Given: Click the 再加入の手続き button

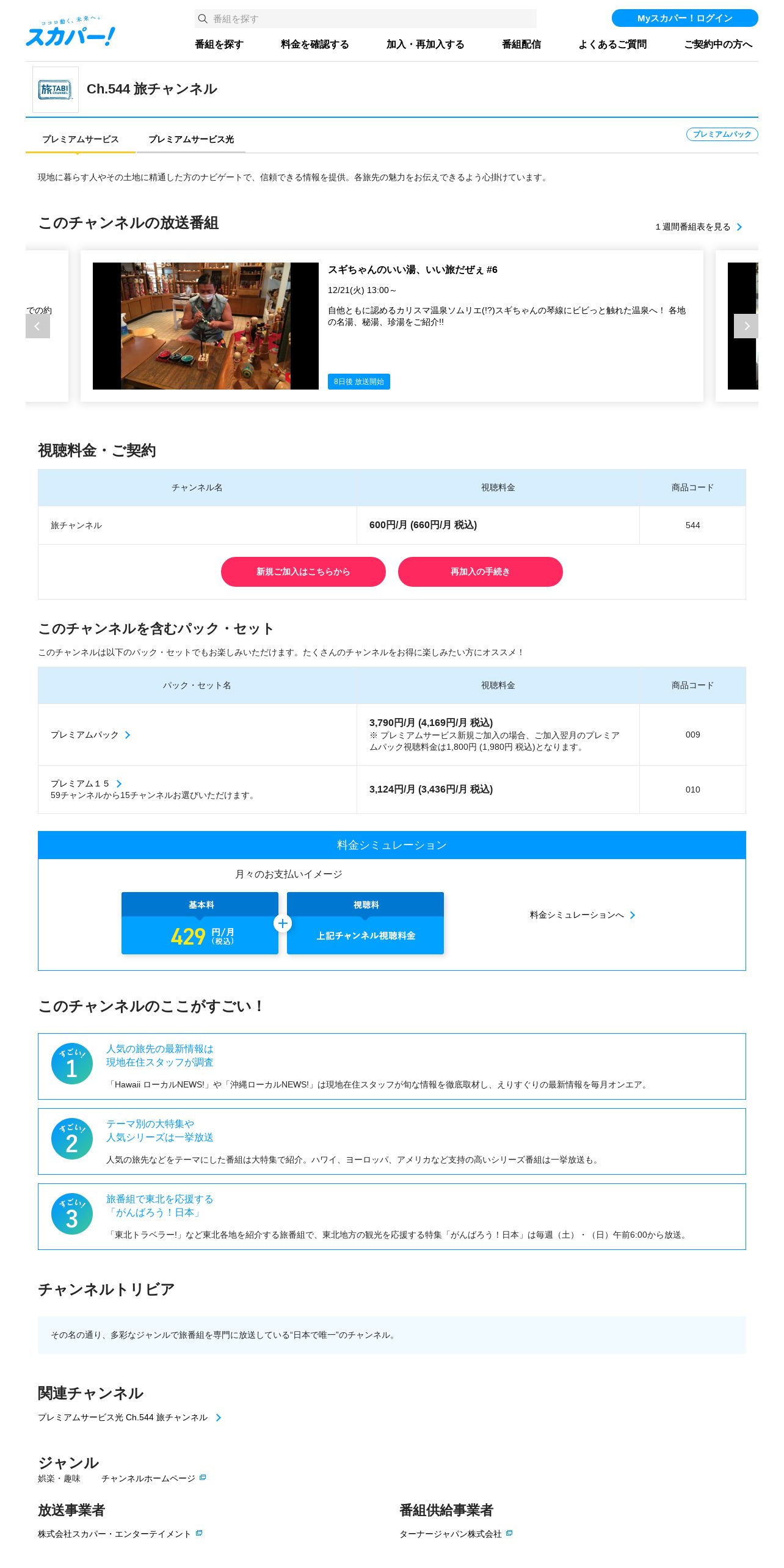Looking at the screenshot, I should 481,572.
